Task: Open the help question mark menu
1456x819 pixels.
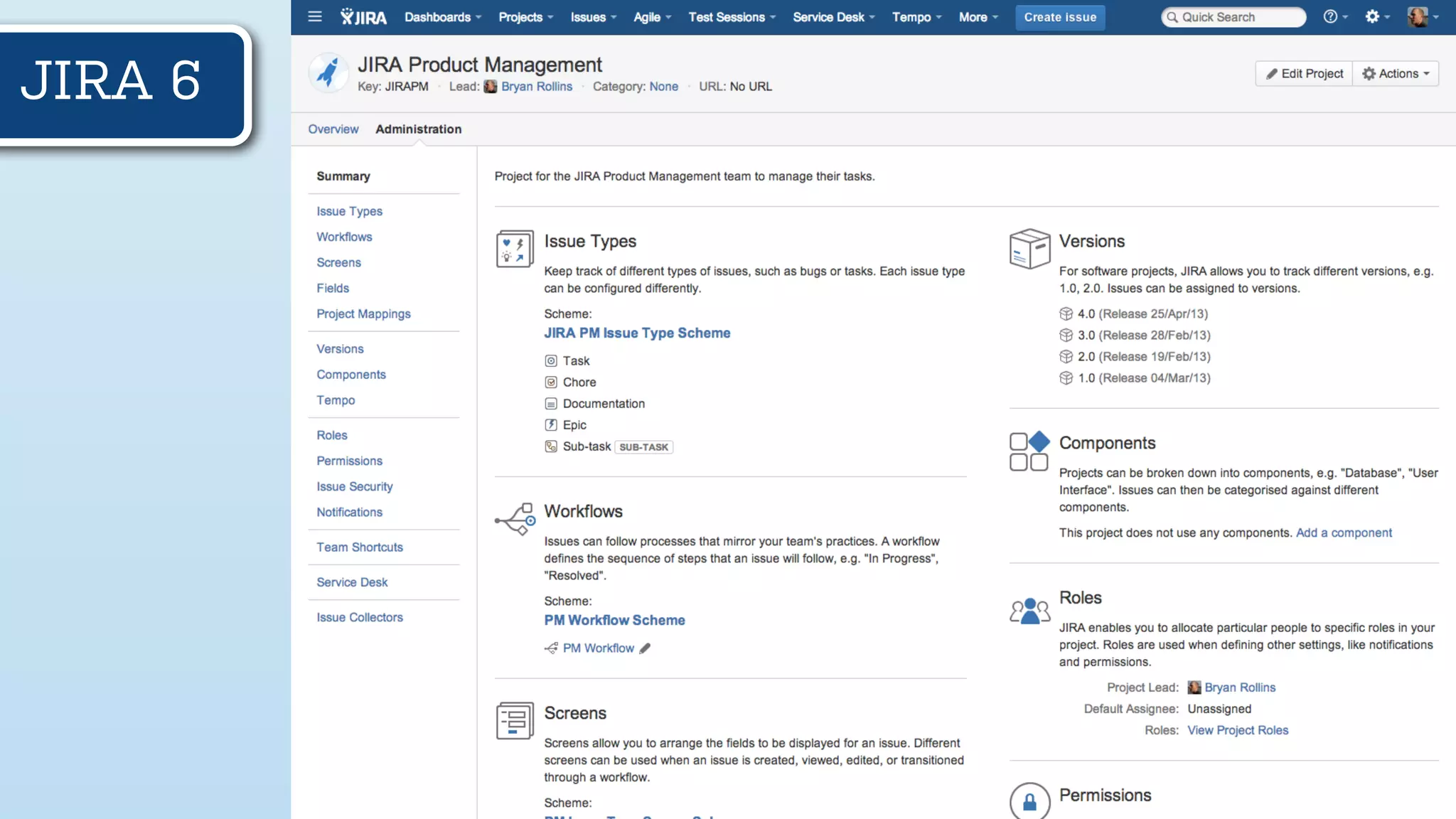Action: coord(1335,16)
